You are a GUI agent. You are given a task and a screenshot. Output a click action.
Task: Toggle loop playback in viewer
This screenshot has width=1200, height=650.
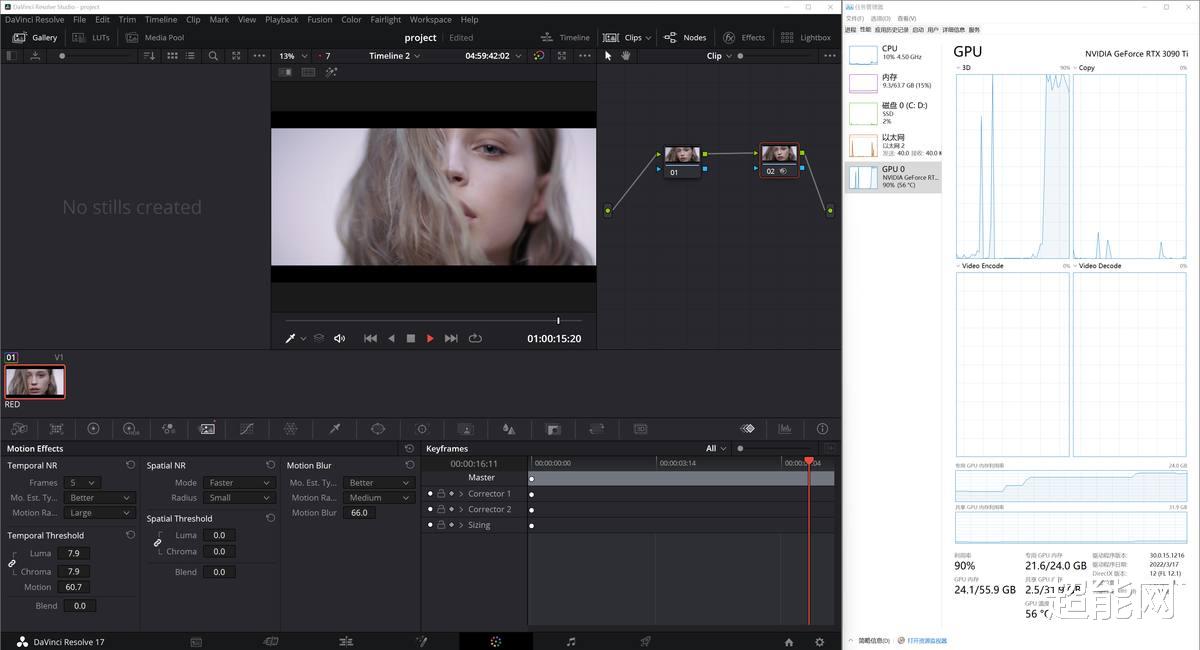[x=475, y=338]
